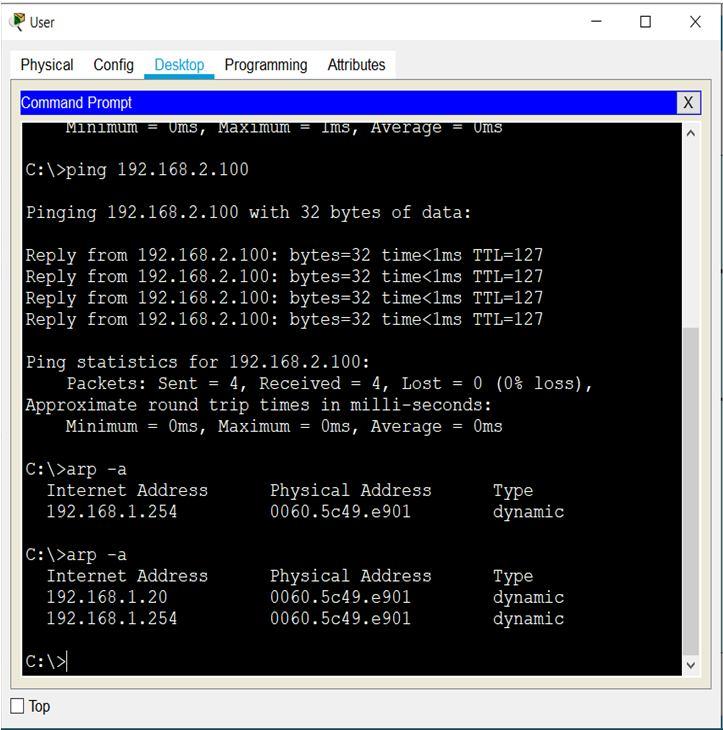Select the Desktop tab
Screen dimensions: 723x730
(x=179, y=65)
